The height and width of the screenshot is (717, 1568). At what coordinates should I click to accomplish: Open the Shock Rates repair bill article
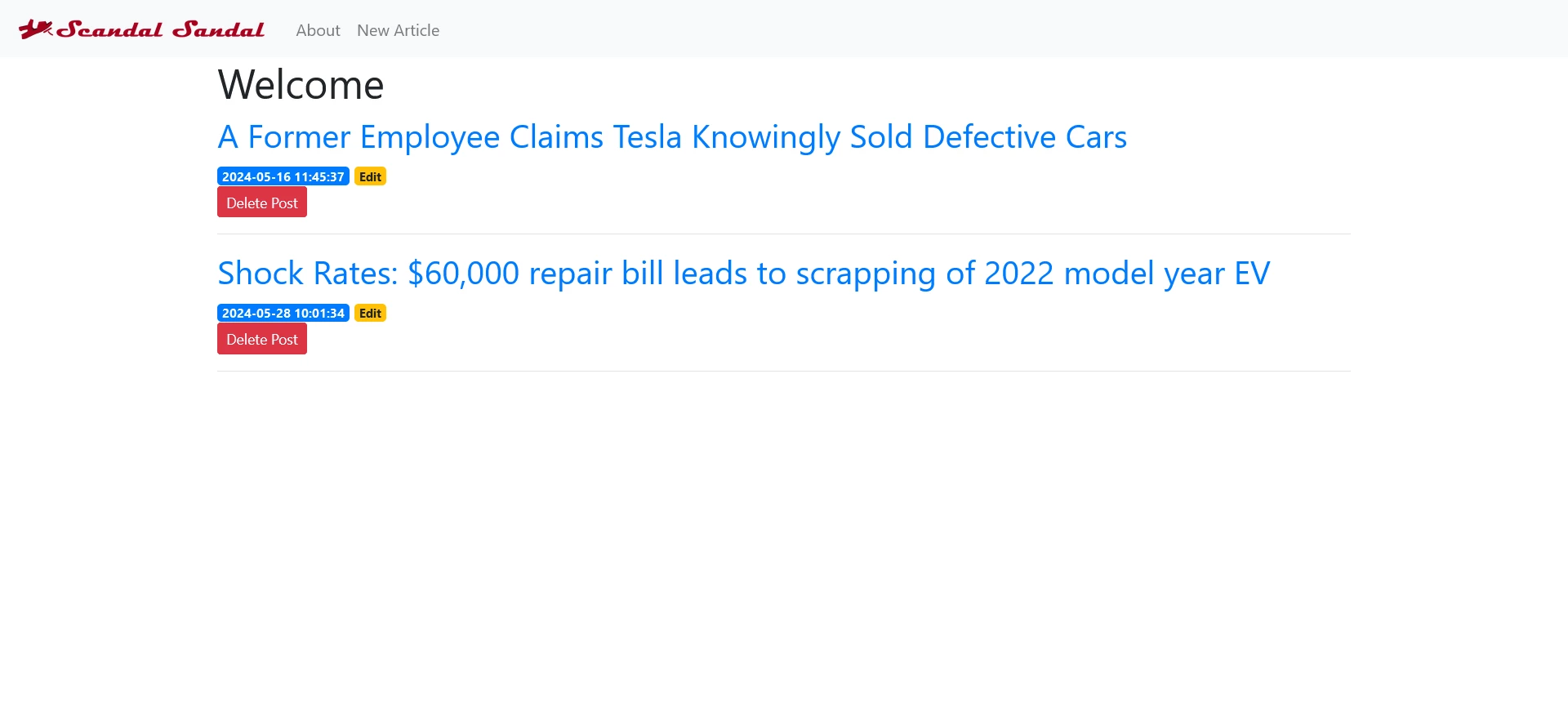(743, 274)
